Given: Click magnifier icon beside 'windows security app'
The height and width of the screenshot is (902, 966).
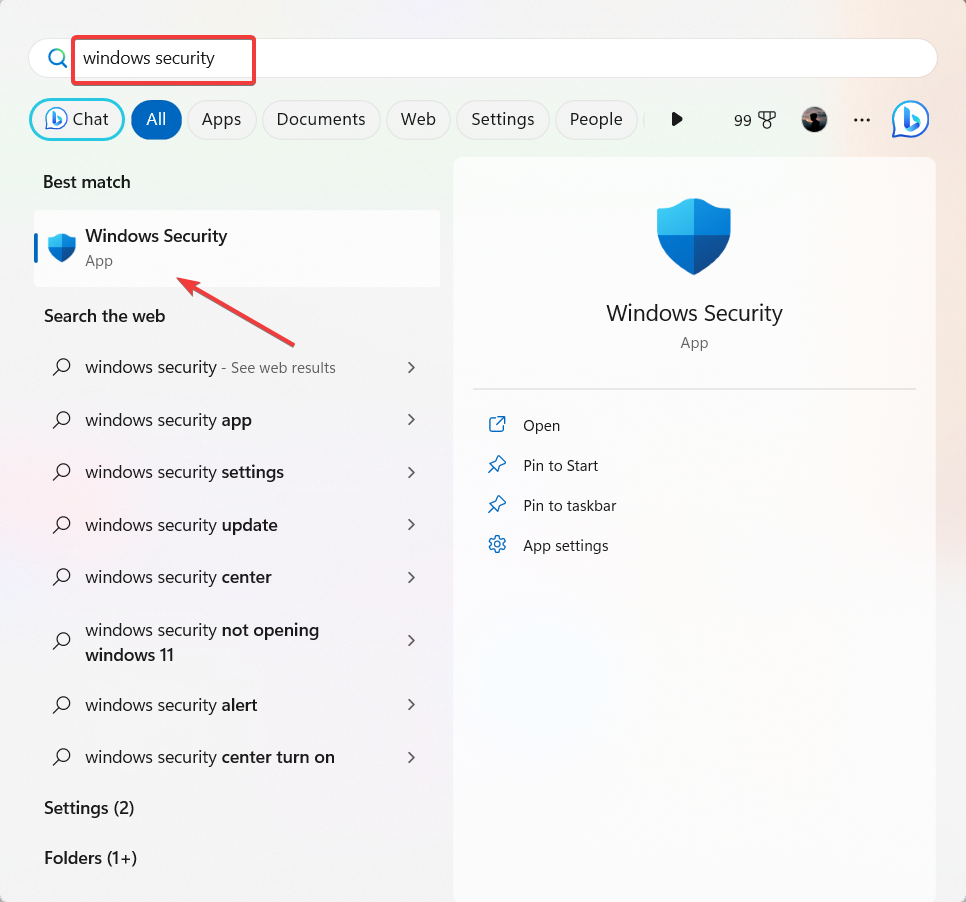Looking at the screenshot, I should pyautogui.click(x=62, y=420).
